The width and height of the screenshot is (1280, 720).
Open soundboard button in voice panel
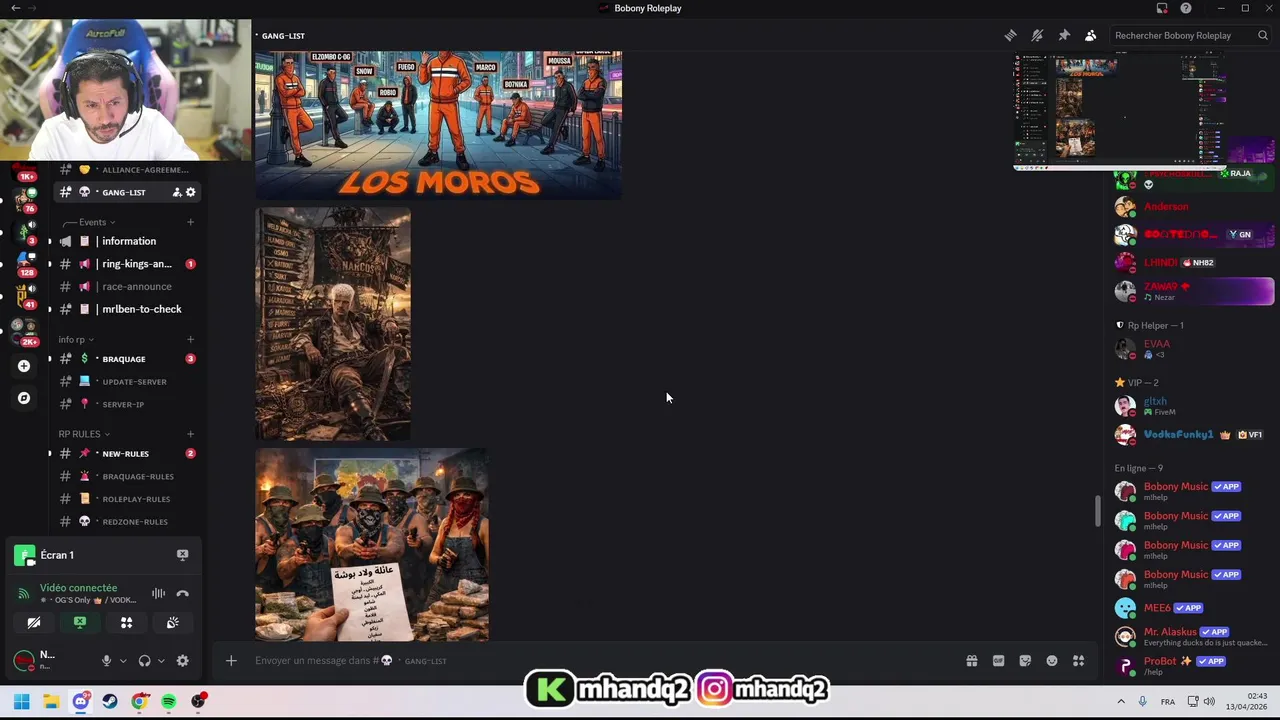pos(172,622)
